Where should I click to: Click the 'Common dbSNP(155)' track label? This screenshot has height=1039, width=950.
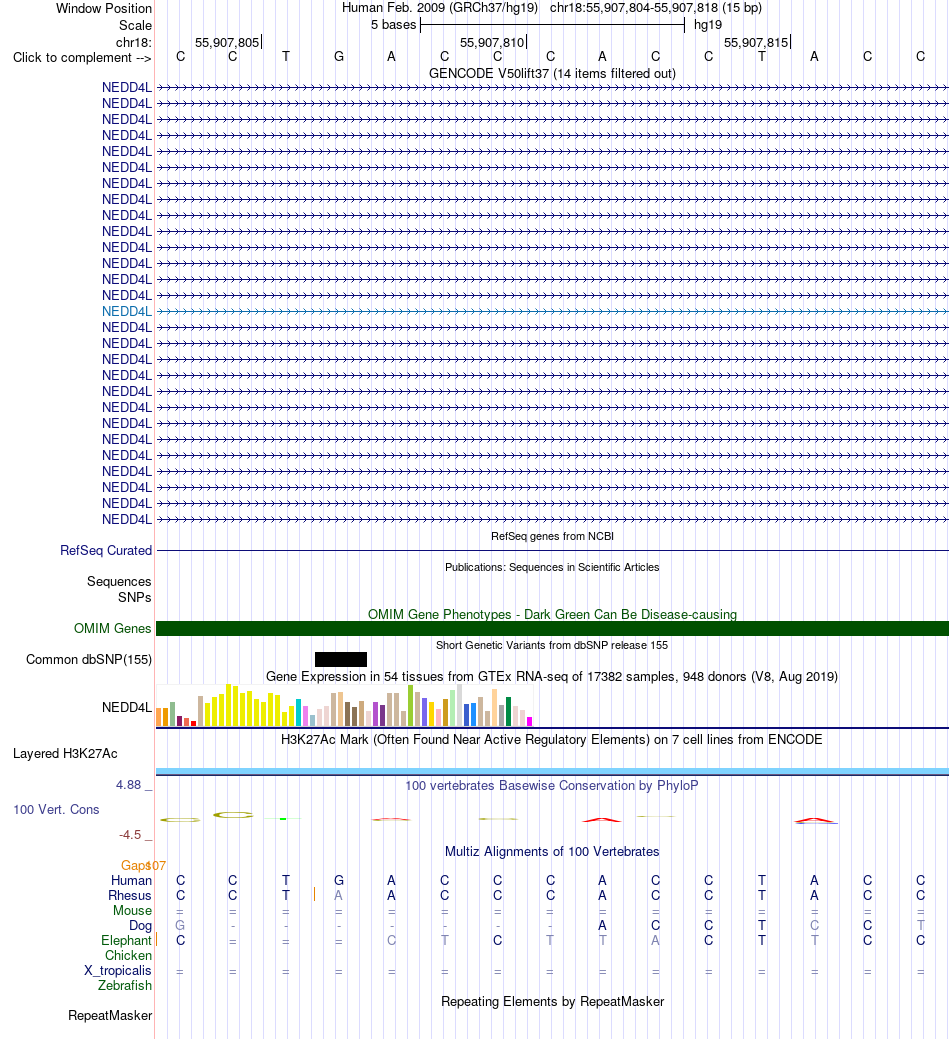click(x=89, y=659)
